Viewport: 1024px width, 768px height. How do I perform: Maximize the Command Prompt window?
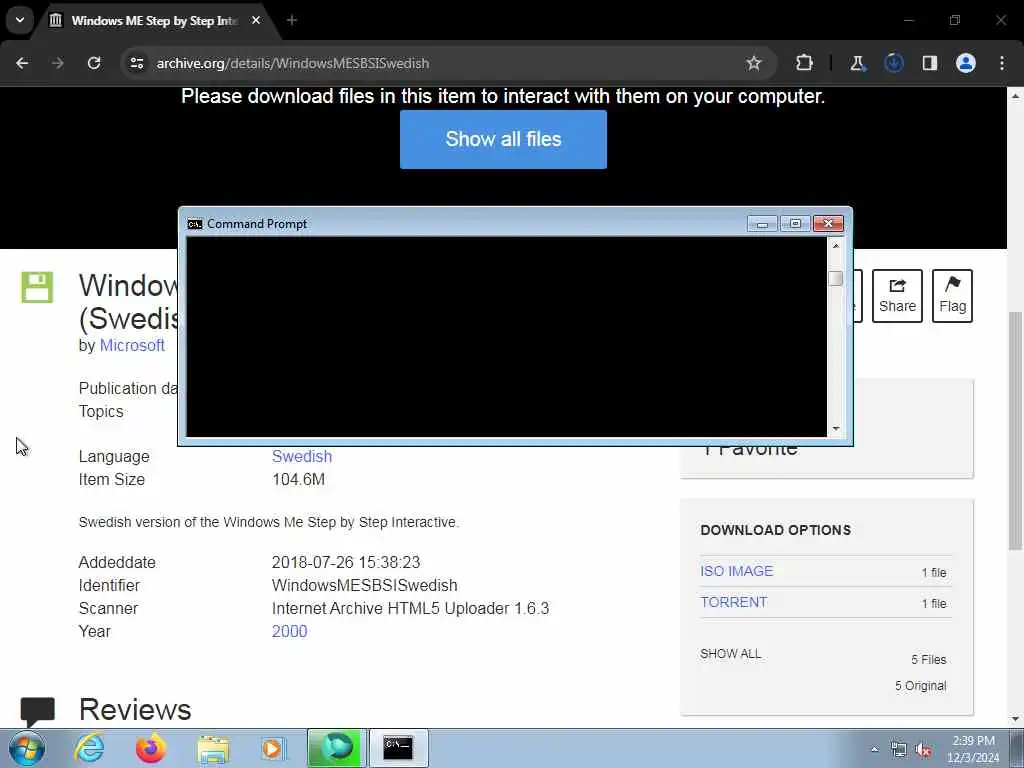click(795, 224)
